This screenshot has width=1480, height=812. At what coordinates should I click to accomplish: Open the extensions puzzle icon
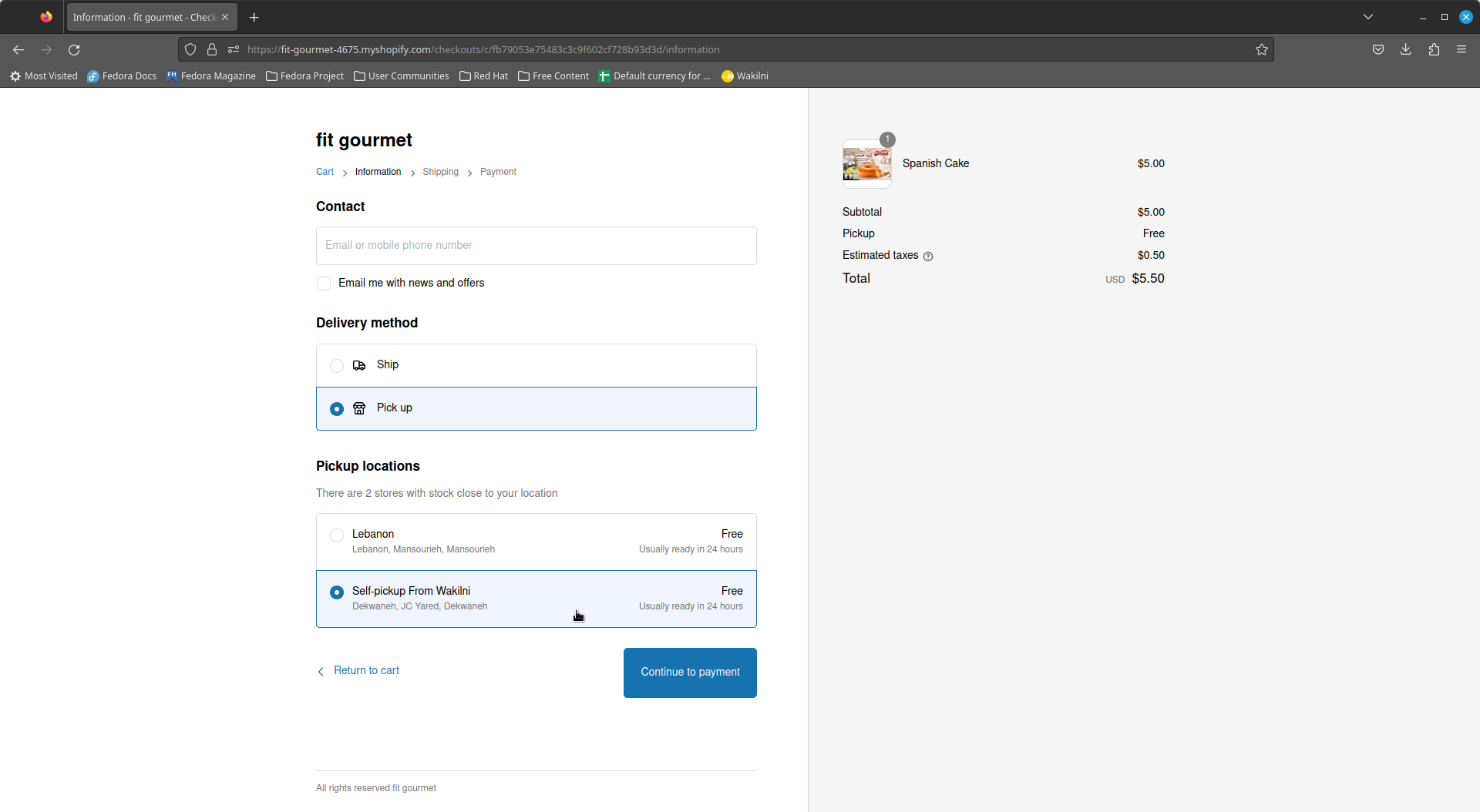pyautogui.click(x=1433, y=49)
